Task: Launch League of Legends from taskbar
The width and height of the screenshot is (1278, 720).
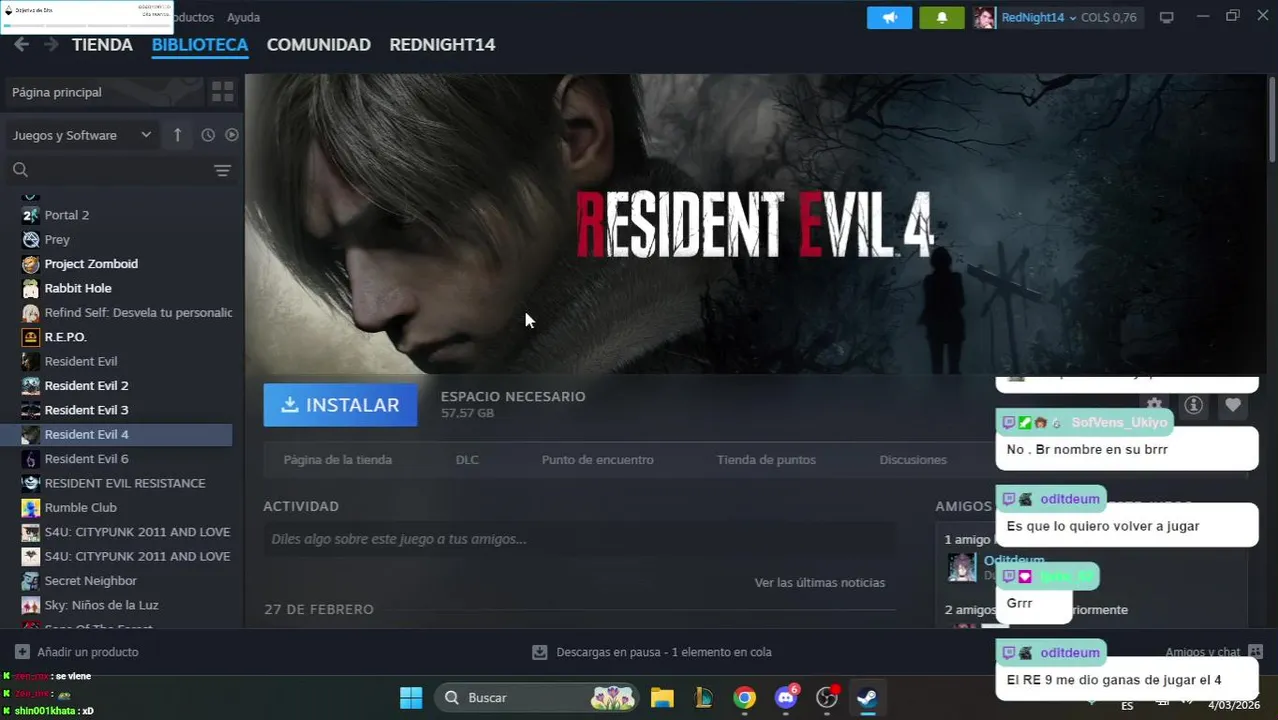Action: 703,698
